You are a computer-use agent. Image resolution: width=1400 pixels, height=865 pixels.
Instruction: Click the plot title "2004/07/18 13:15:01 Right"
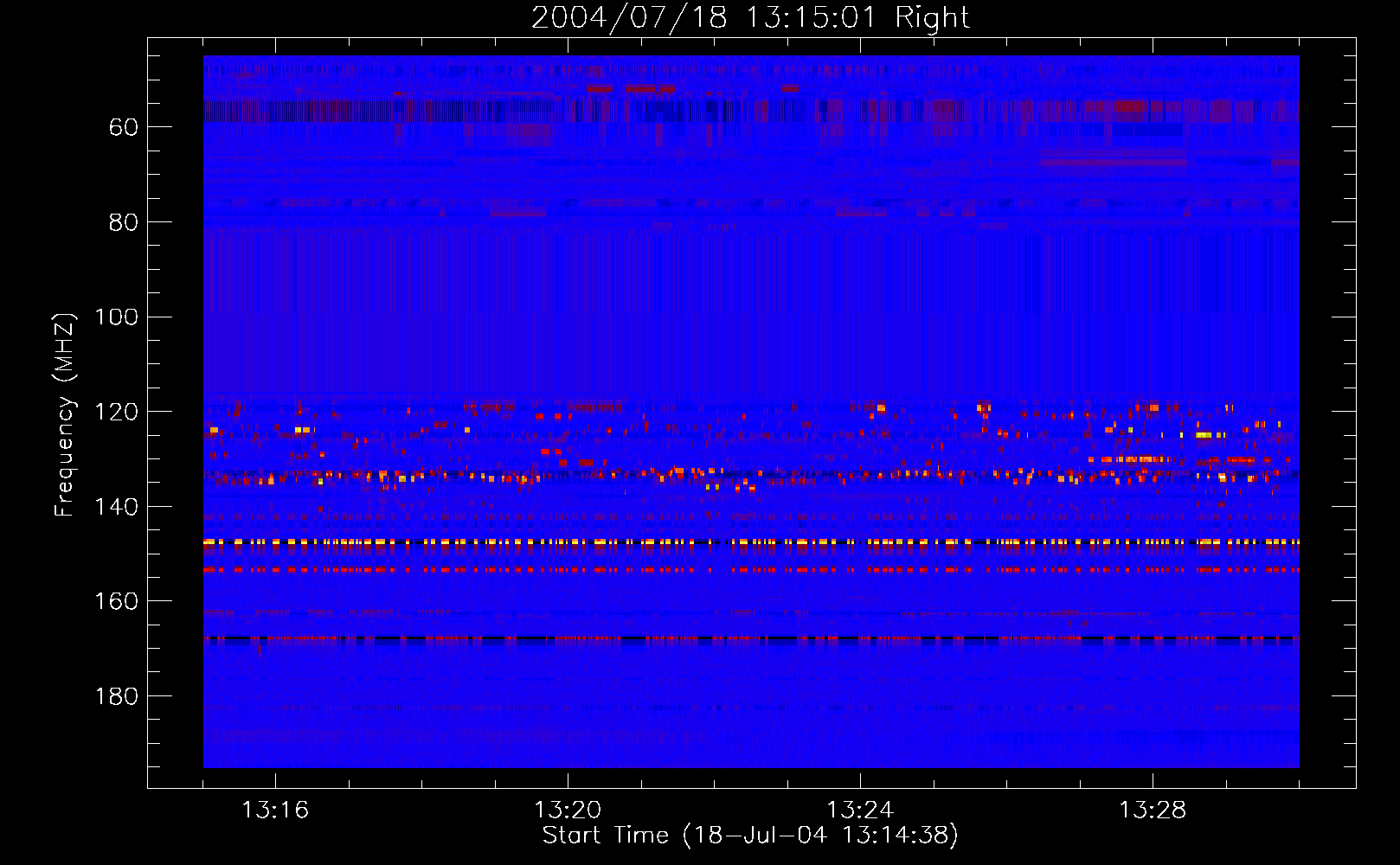pos(750,17)
